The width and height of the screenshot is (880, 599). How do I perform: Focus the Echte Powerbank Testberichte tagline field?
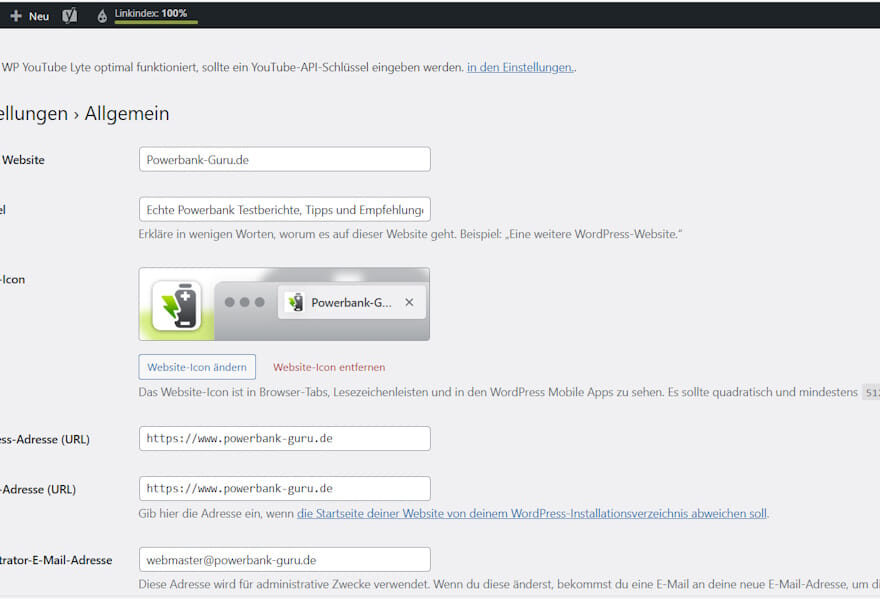[285, 209]
